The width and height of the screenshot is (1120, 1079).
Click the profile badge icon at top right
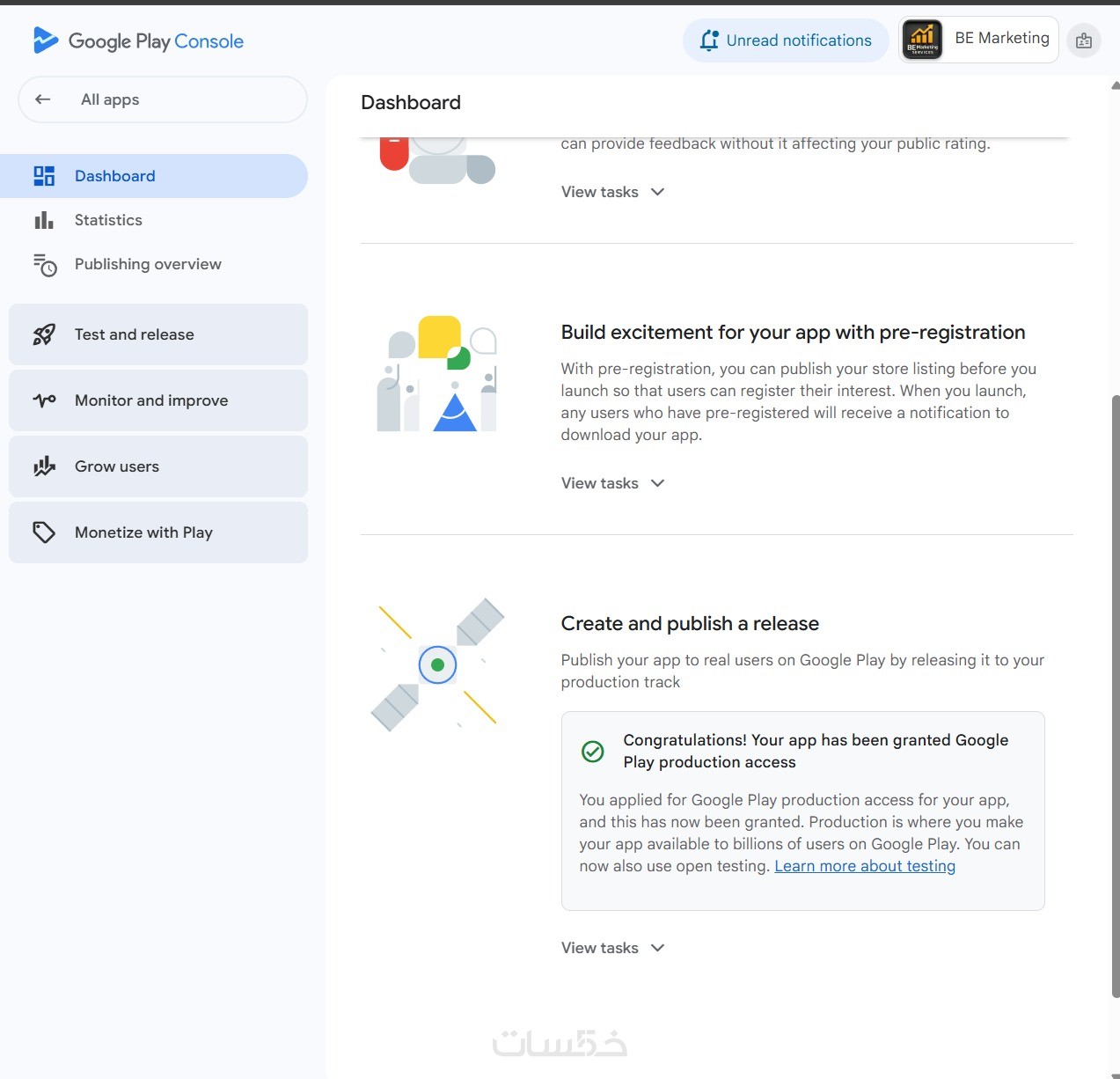click(x=1084, y=40)
